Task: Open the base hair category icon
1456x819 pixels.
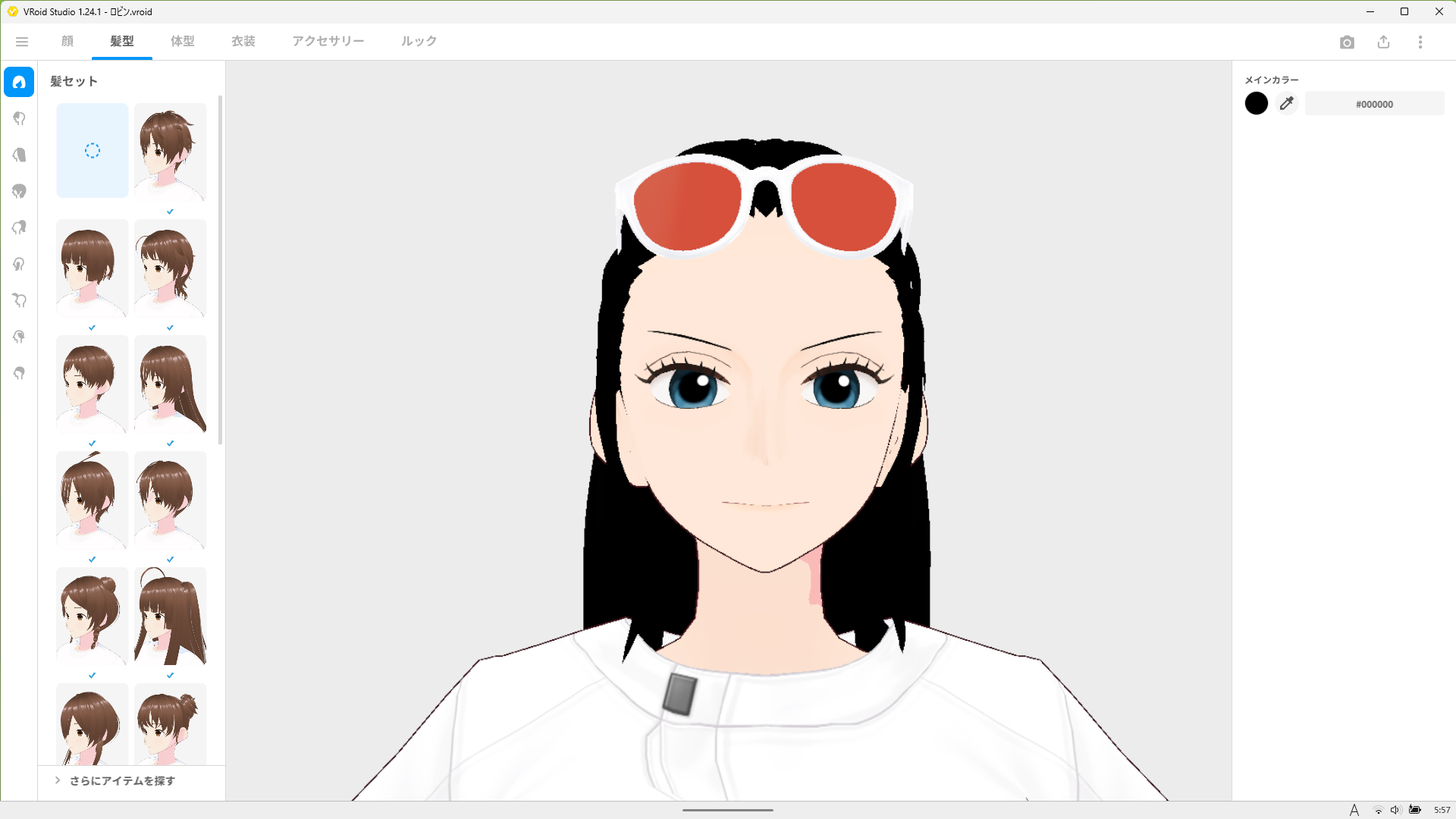Action: pos(19,373)
